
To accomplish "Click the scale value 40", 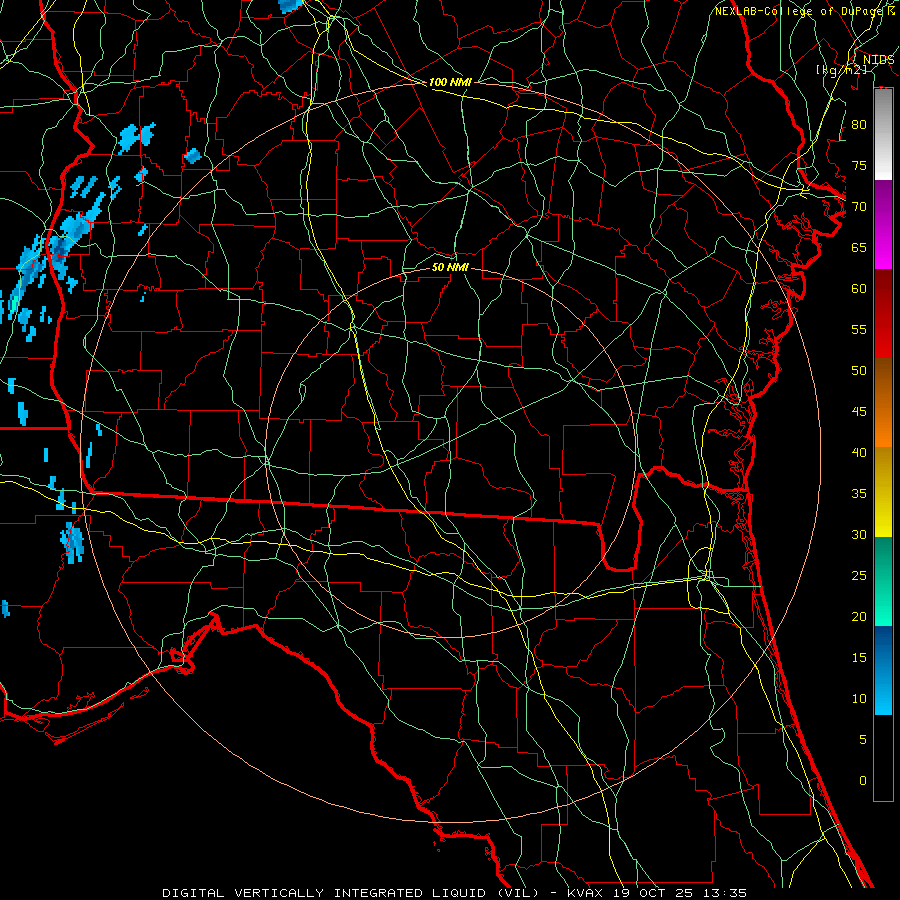I will (859, 452).
